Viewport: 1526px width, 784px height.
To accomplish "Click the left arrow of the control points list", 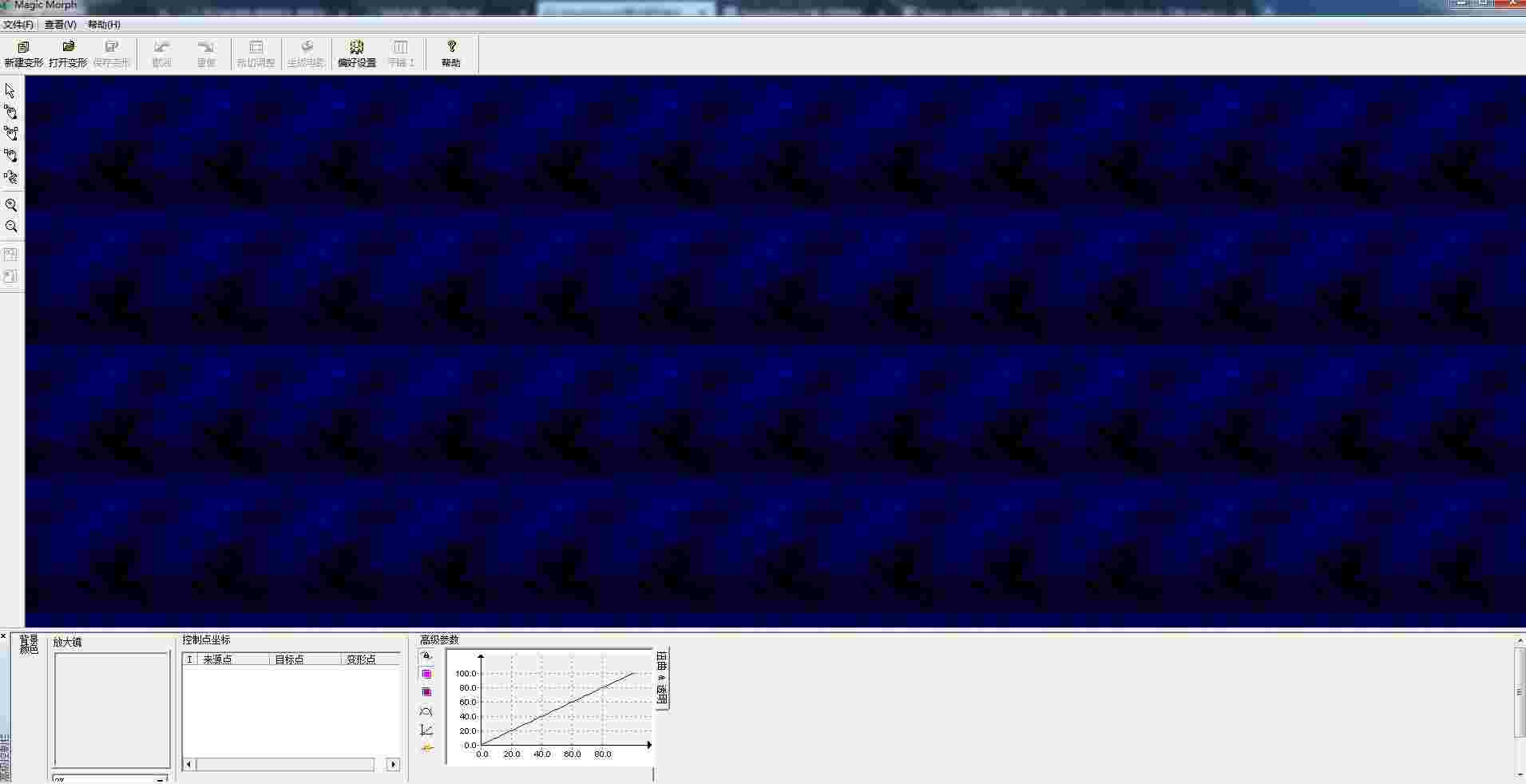I will 188,764.
